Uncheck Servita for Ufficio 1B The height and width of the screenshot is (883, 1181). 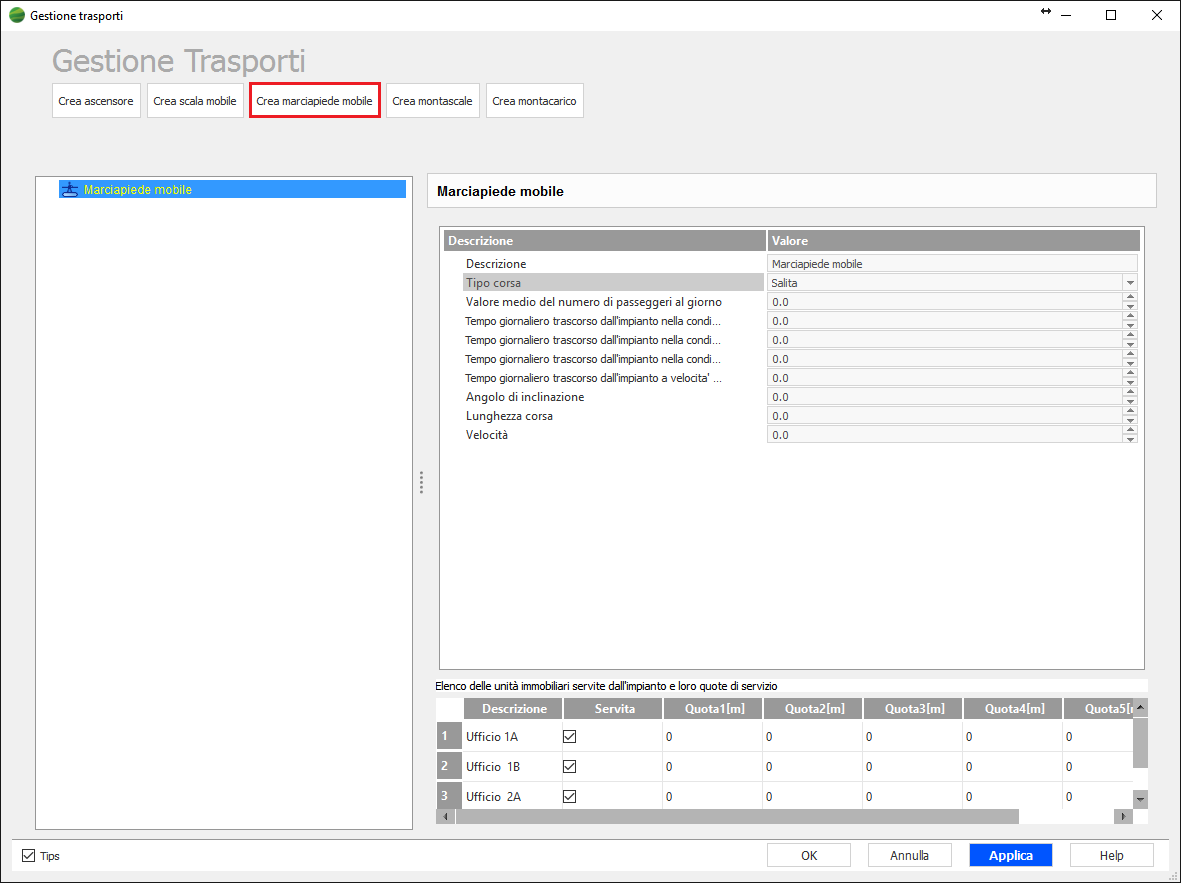tap(570, 767)
